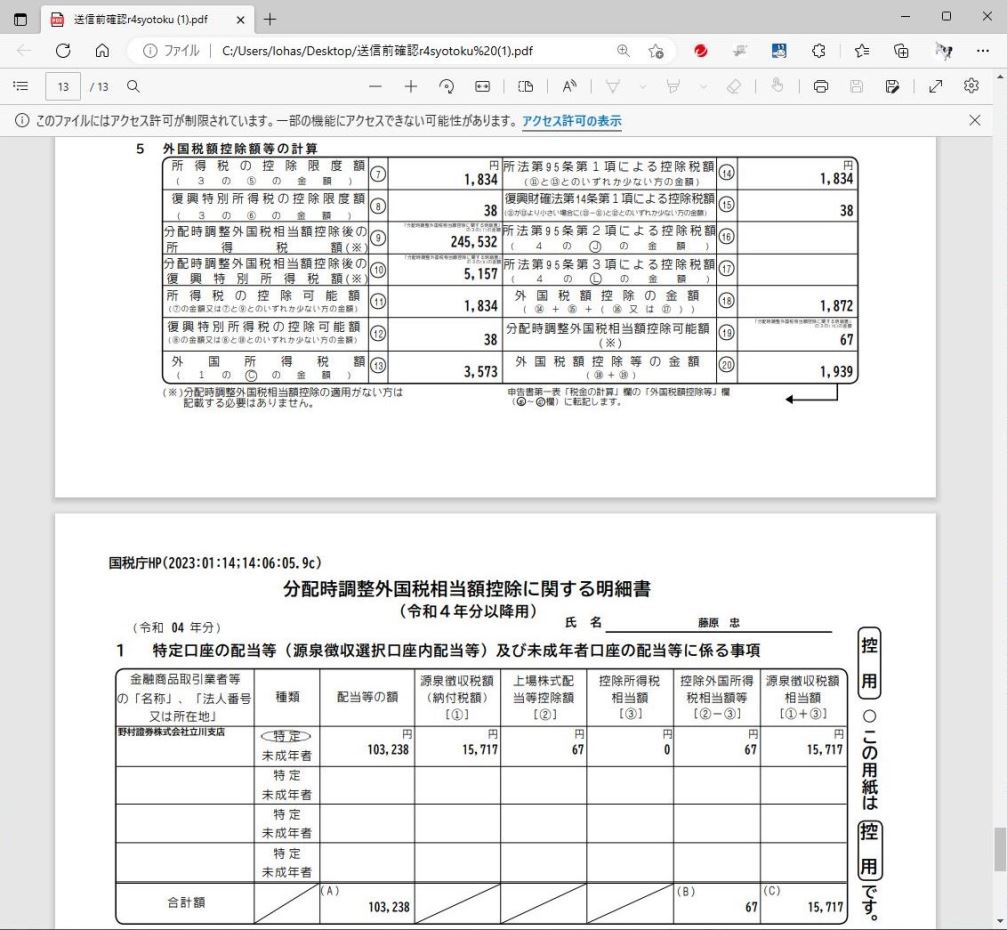The width and height of the screenshot is (1007, 930).
Task: Search within the PDF
Action: (133, 86)
